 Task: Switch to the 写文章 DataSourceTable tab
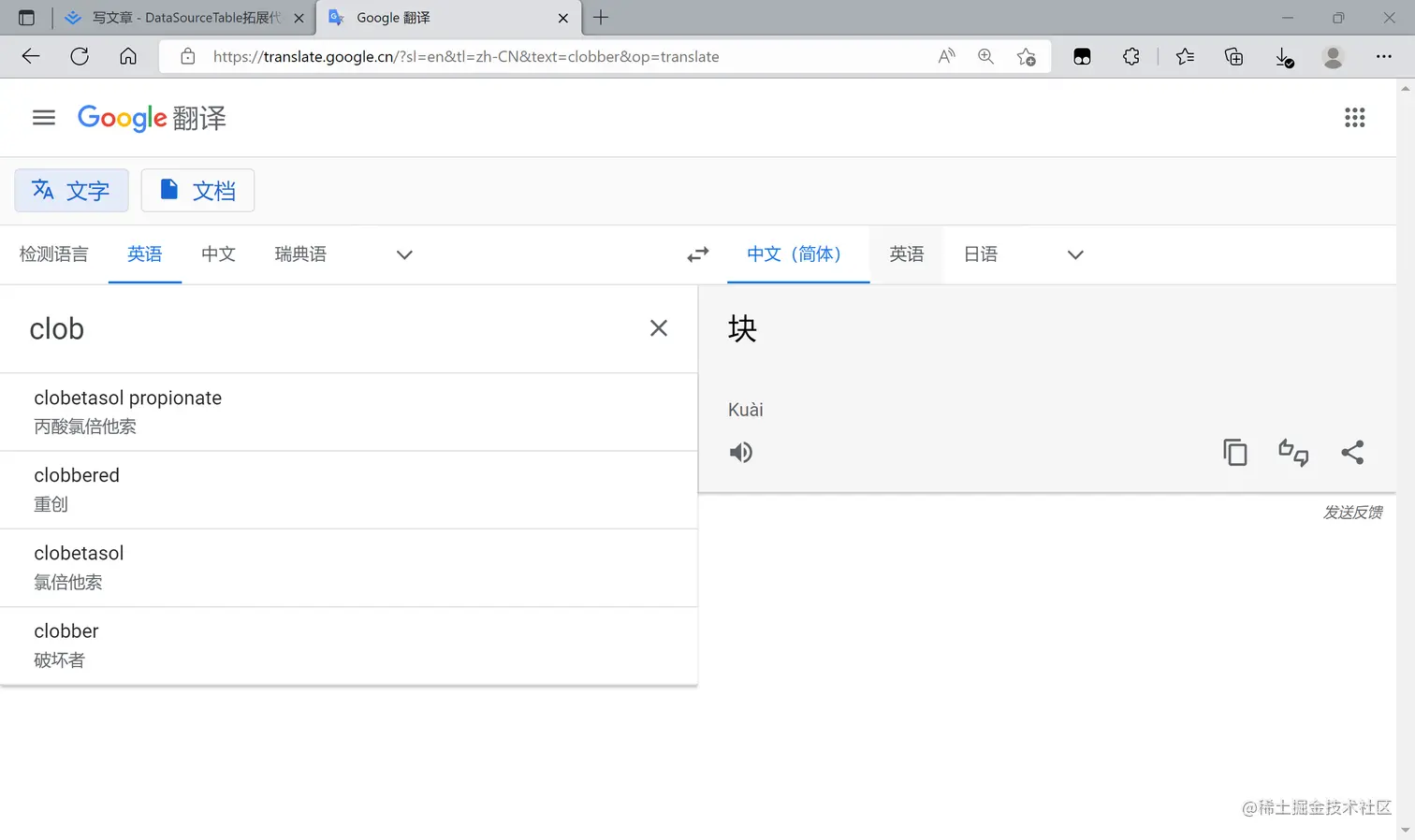[x=184, y=18]
